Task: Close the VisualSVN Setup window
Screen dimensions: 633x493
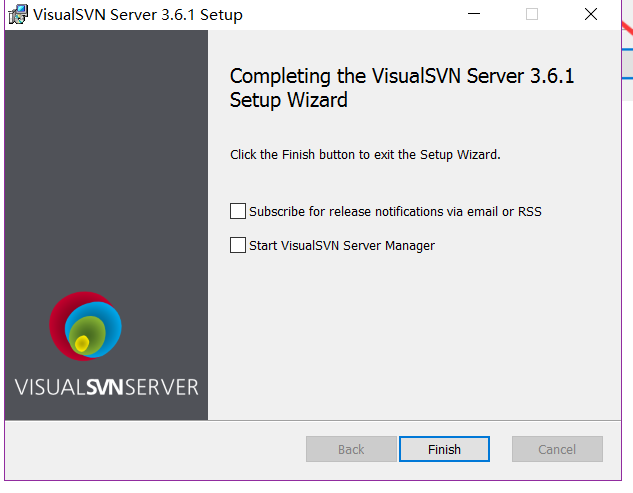Action: coord(591,14)
